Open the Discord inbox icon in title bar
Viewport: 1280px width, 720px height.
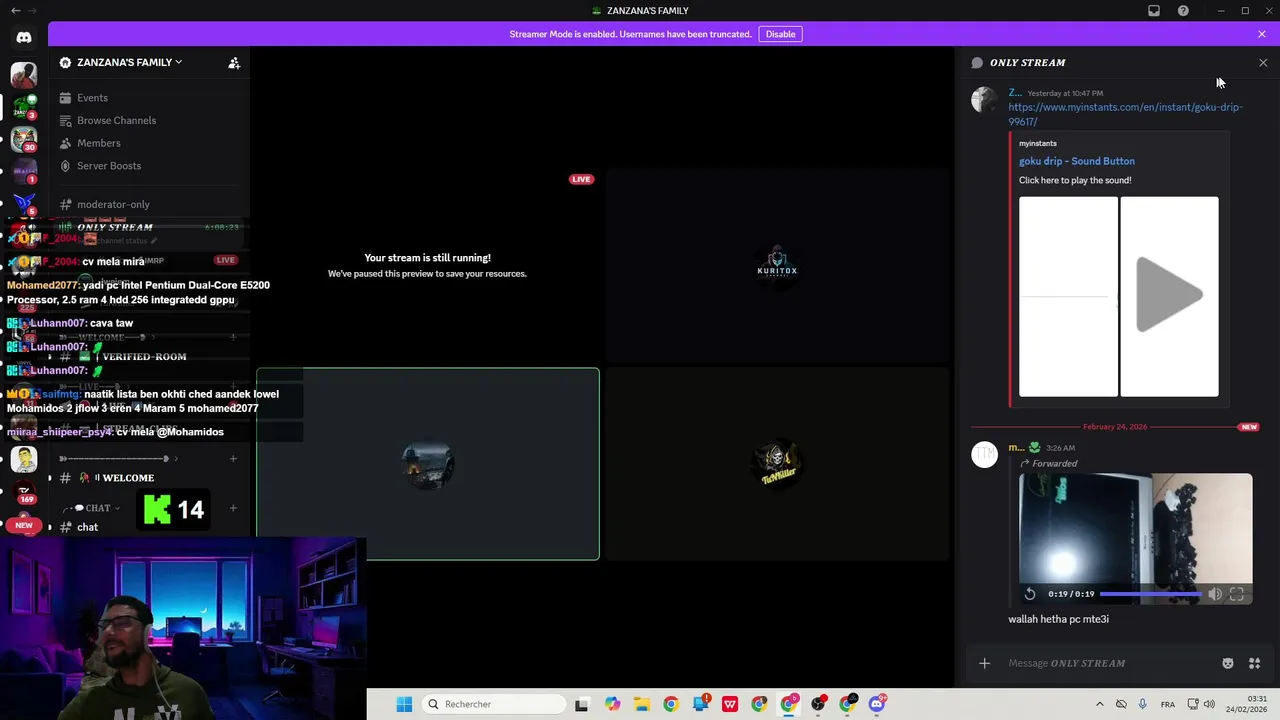coord(1154,11)
